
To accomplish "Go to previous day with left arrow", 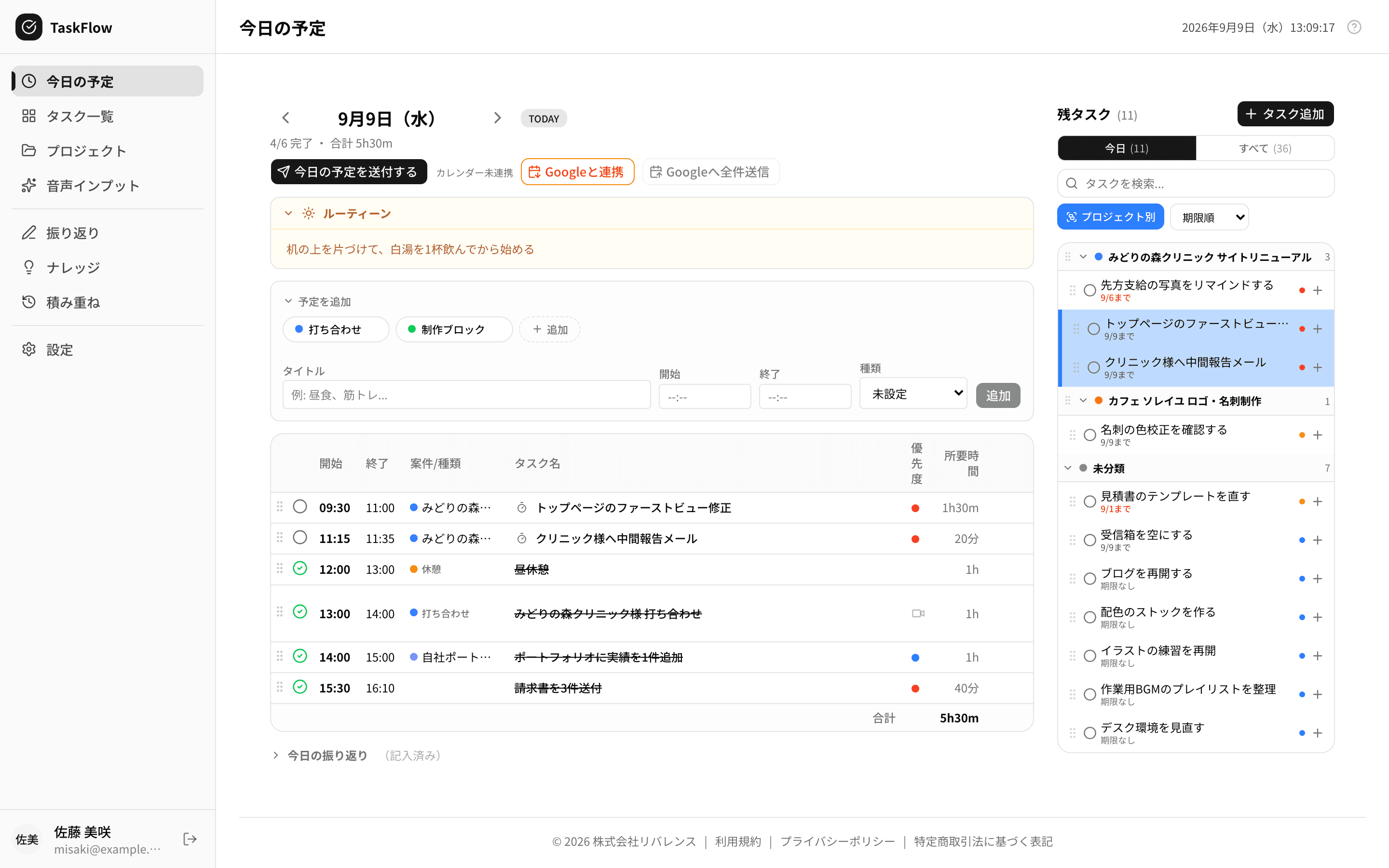I will (x=286, y=118).
